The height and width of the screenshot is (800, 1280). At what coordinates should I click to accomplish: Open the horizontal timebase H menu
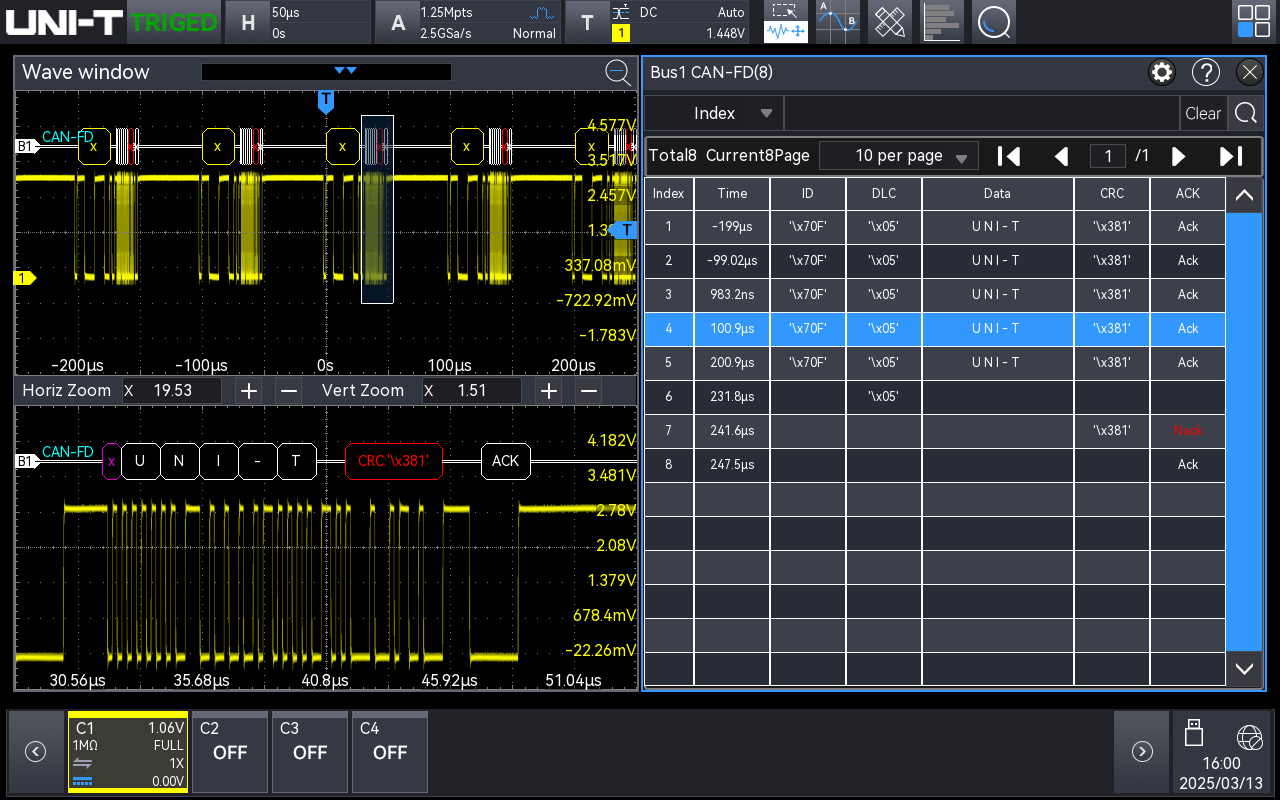(x=249, y=22)
